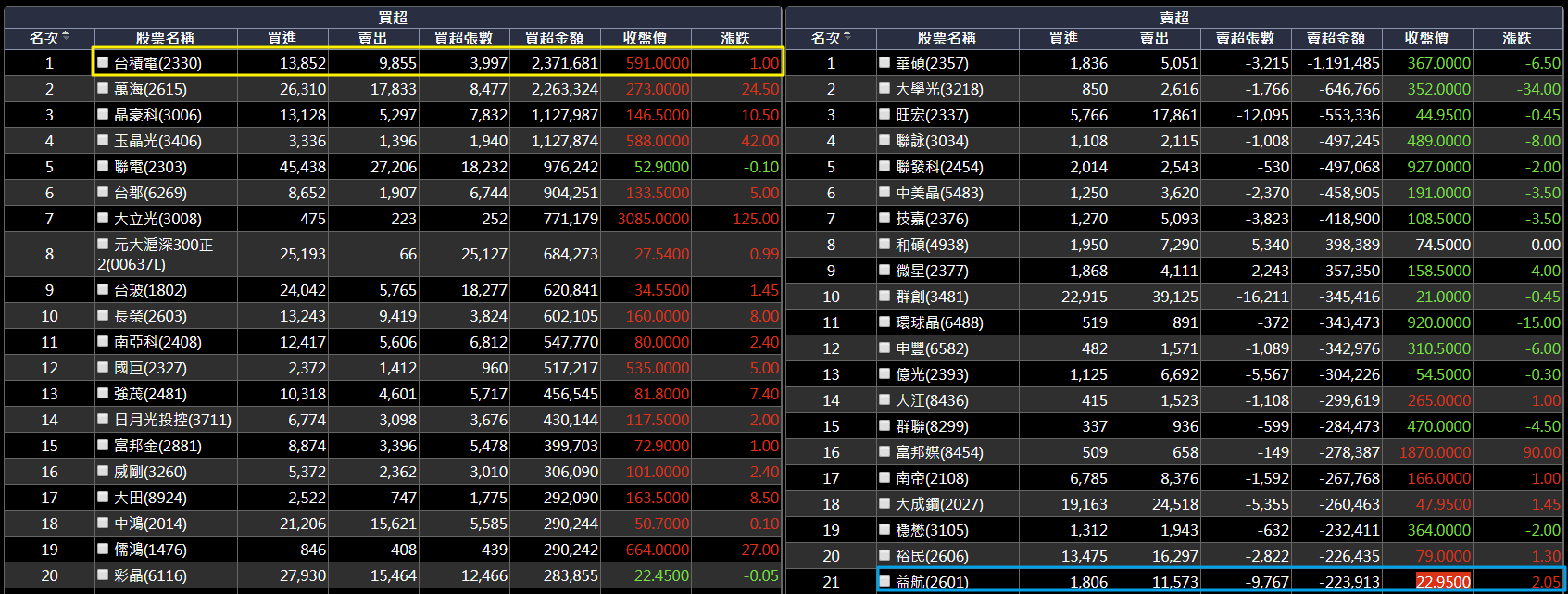This screenshot has height=594, width=1568.
Task: Click 買進 header in 買超 table
Action: 282,38
